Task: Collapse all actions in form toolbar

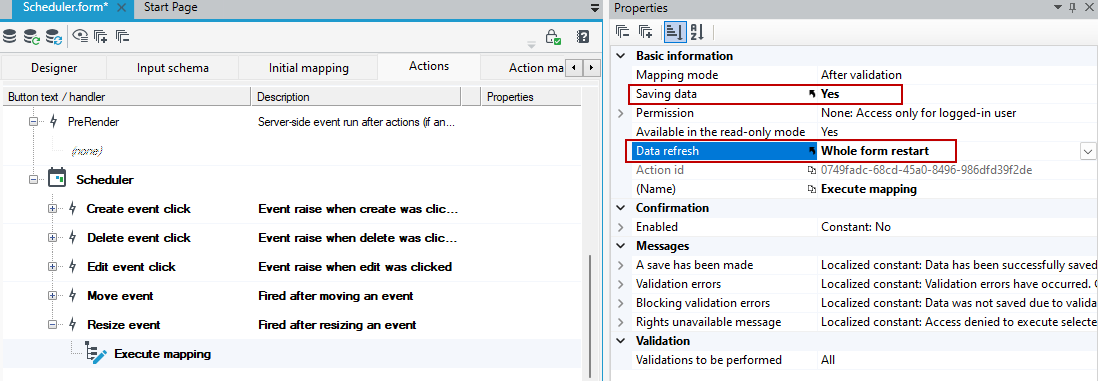Action: (x=122, y=36)
